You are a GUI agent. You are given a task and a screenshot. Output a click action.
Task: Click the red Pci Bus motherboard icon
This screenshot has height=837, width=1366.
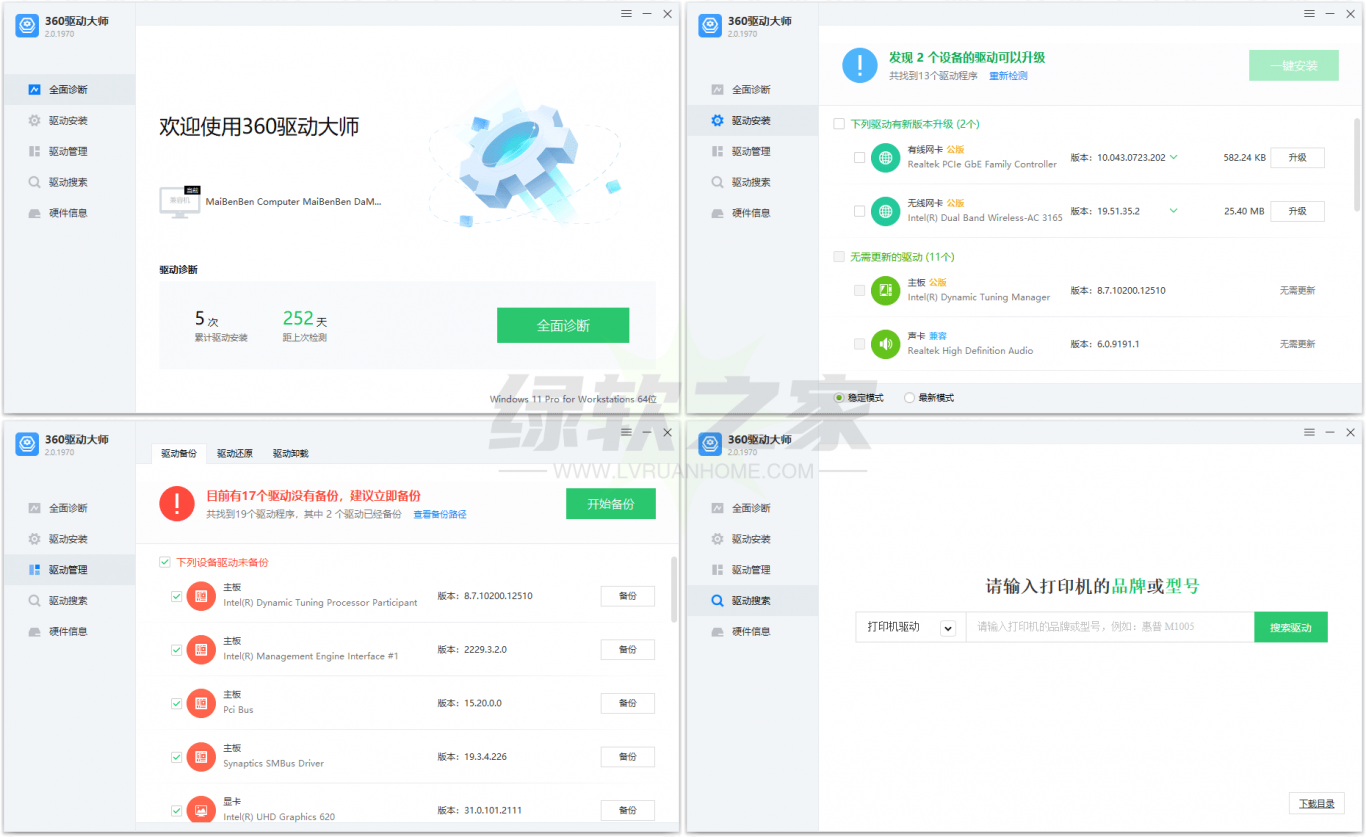click(201, 703)
